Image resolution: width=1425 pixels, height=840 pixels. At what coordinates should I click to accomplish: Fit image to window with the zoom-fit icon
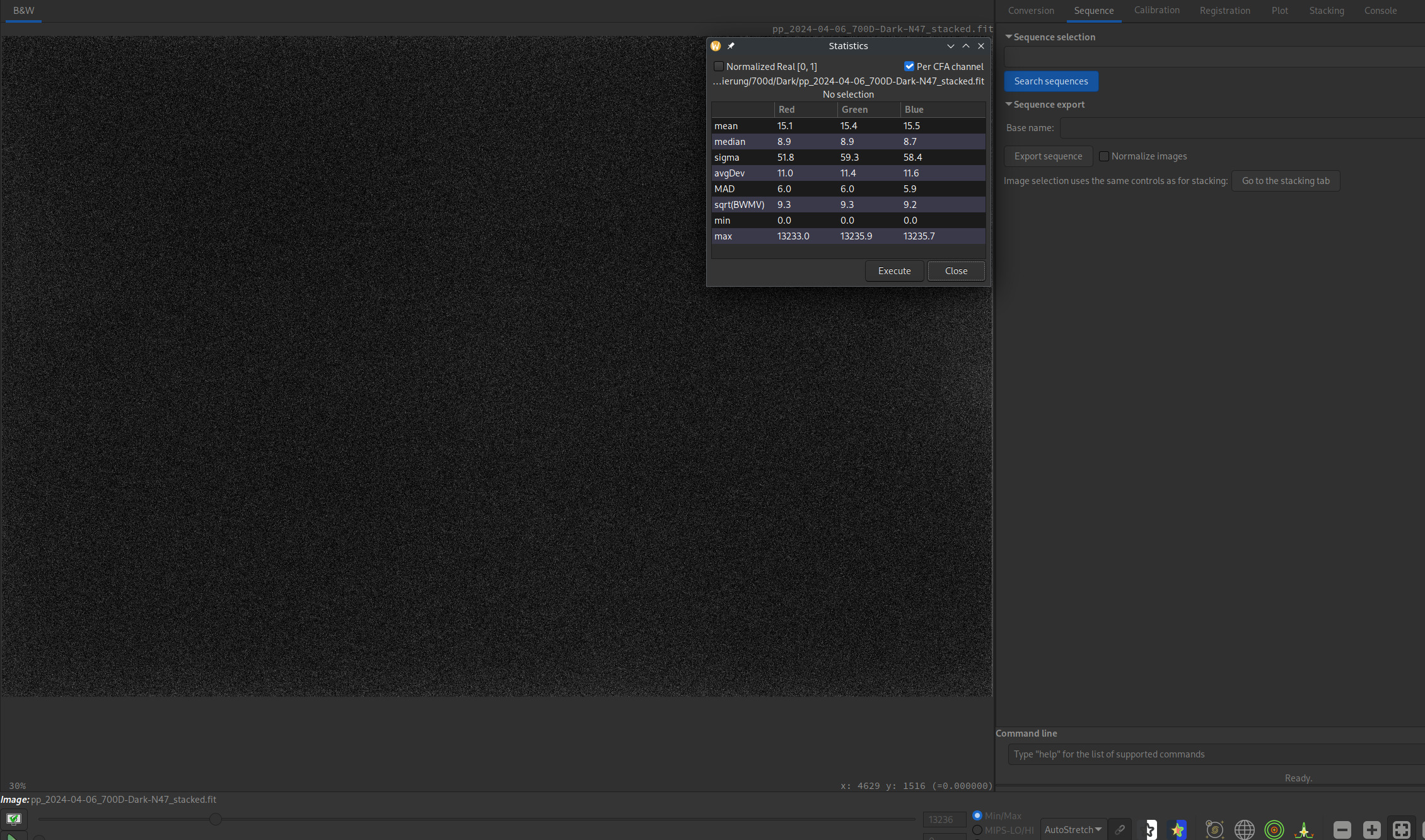[1401, 829]
